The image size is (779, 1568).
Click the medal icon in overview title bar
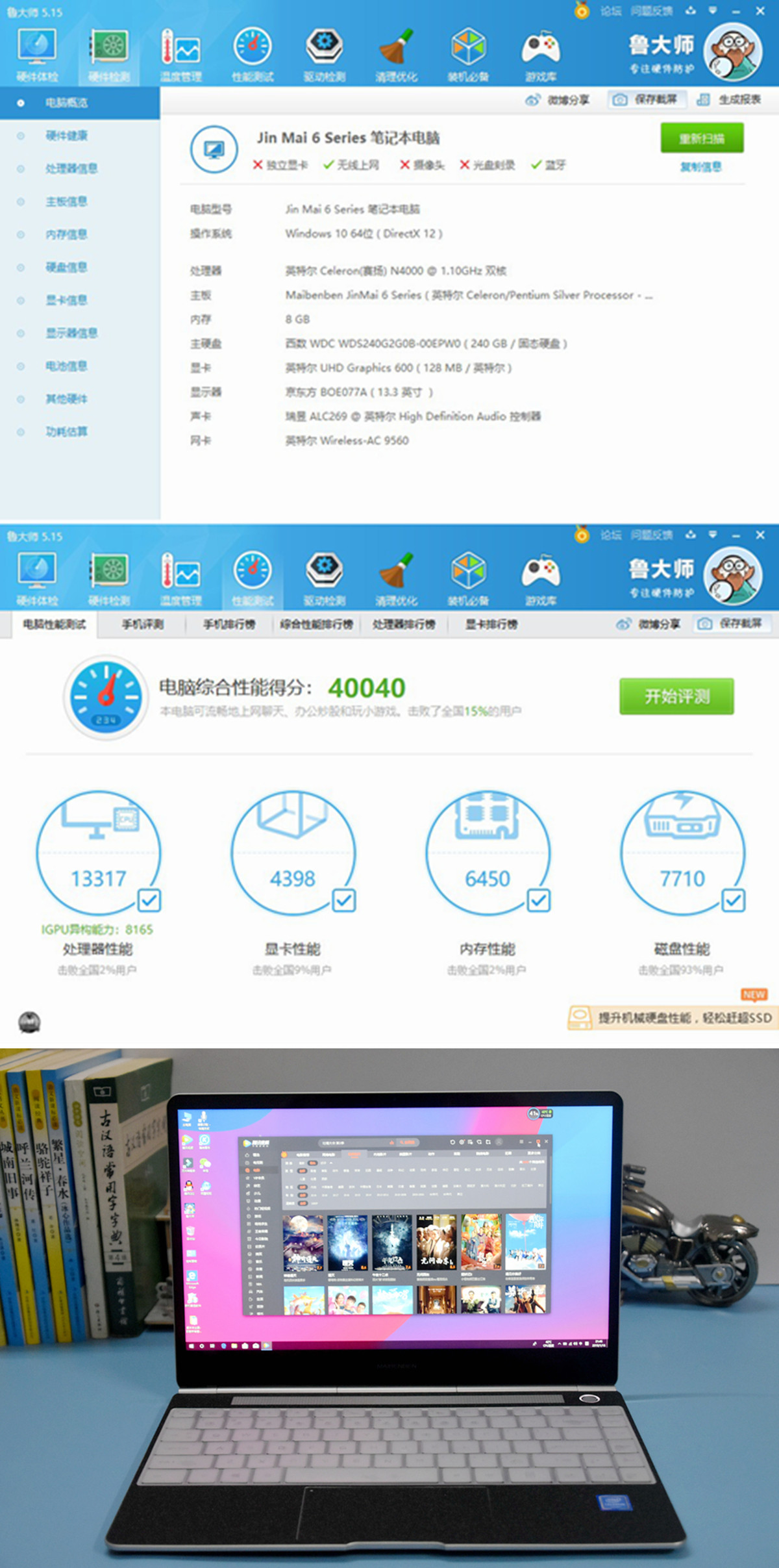pyautogui.click(x=582, y=10)
